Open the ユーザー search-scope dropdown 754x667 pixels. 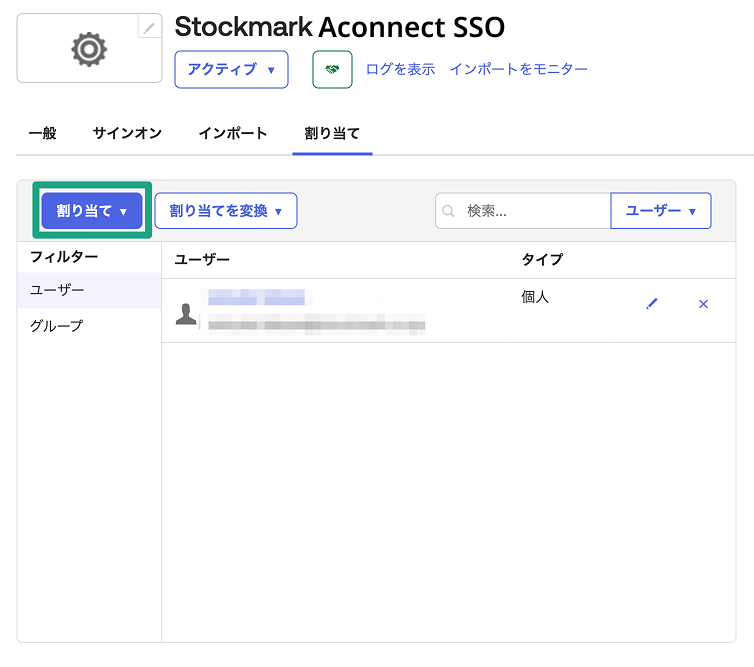661,211
